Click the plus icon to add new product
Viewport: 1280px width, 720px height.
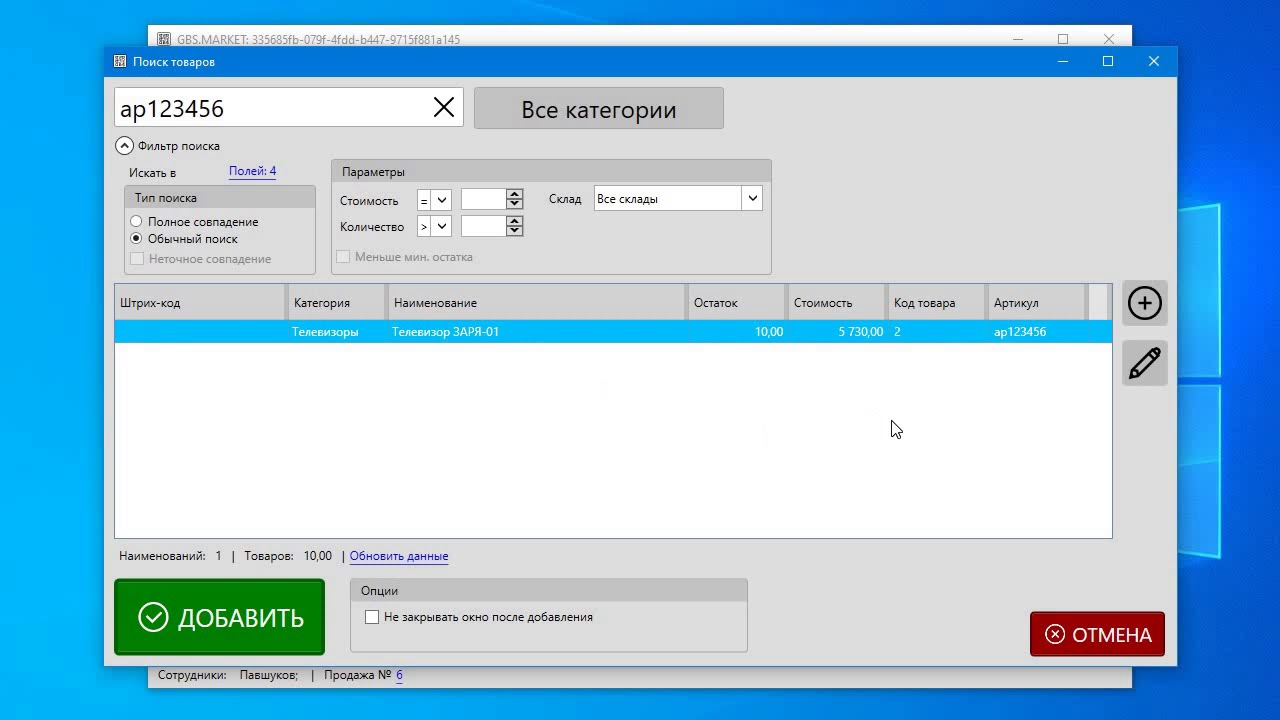click(x=1144, y=303)
